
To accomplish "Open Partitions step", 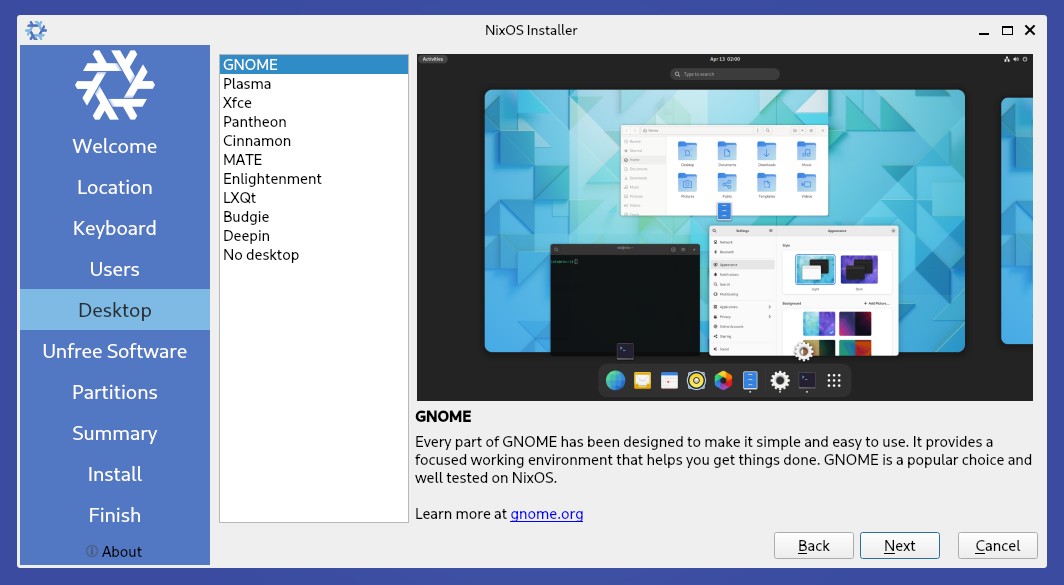I will 115,392.
